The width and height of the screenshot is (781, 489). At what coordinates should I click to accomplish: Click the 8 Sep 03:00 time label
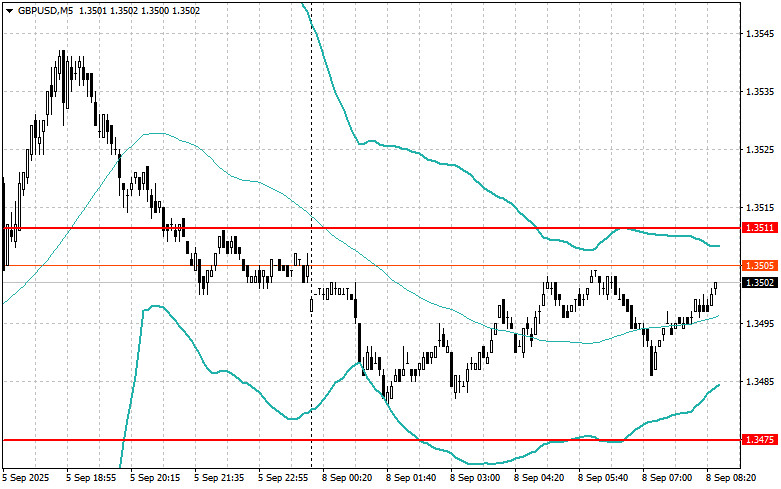(475, 478)
